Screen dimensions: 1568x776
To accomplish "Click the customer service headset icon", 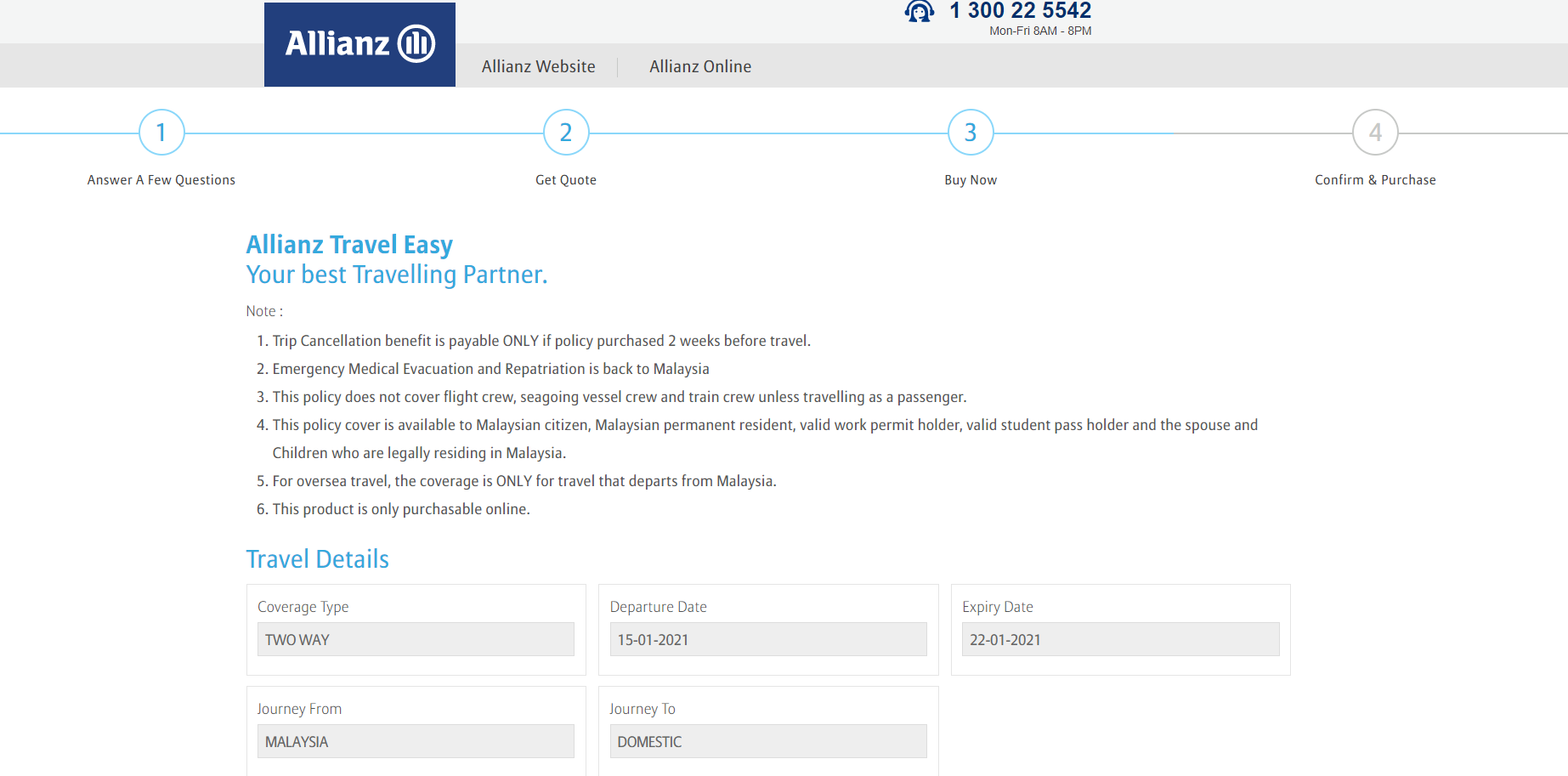I will click(920, 12).
